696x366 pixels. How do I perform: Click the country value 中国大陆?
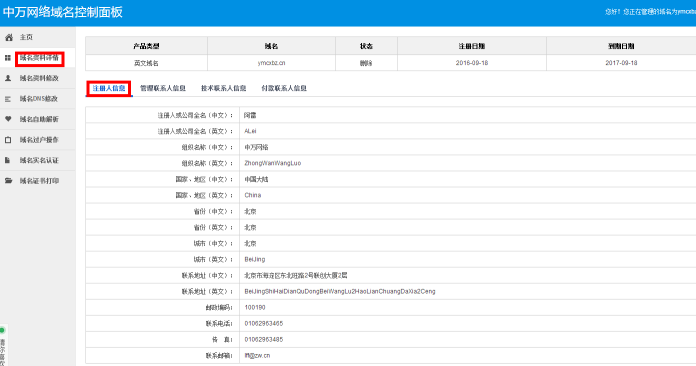point(256,179)
